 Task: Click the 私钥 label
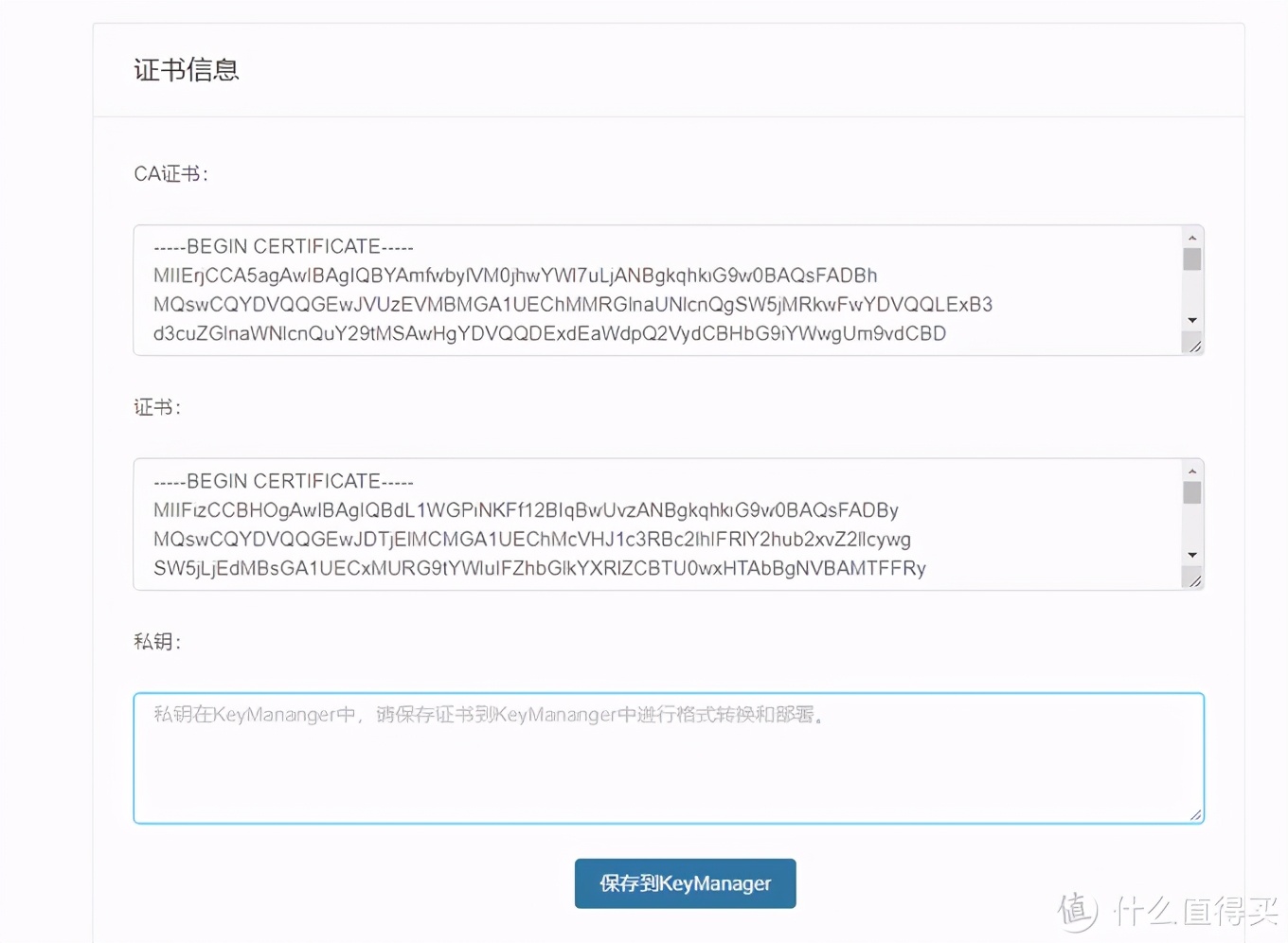155,641
